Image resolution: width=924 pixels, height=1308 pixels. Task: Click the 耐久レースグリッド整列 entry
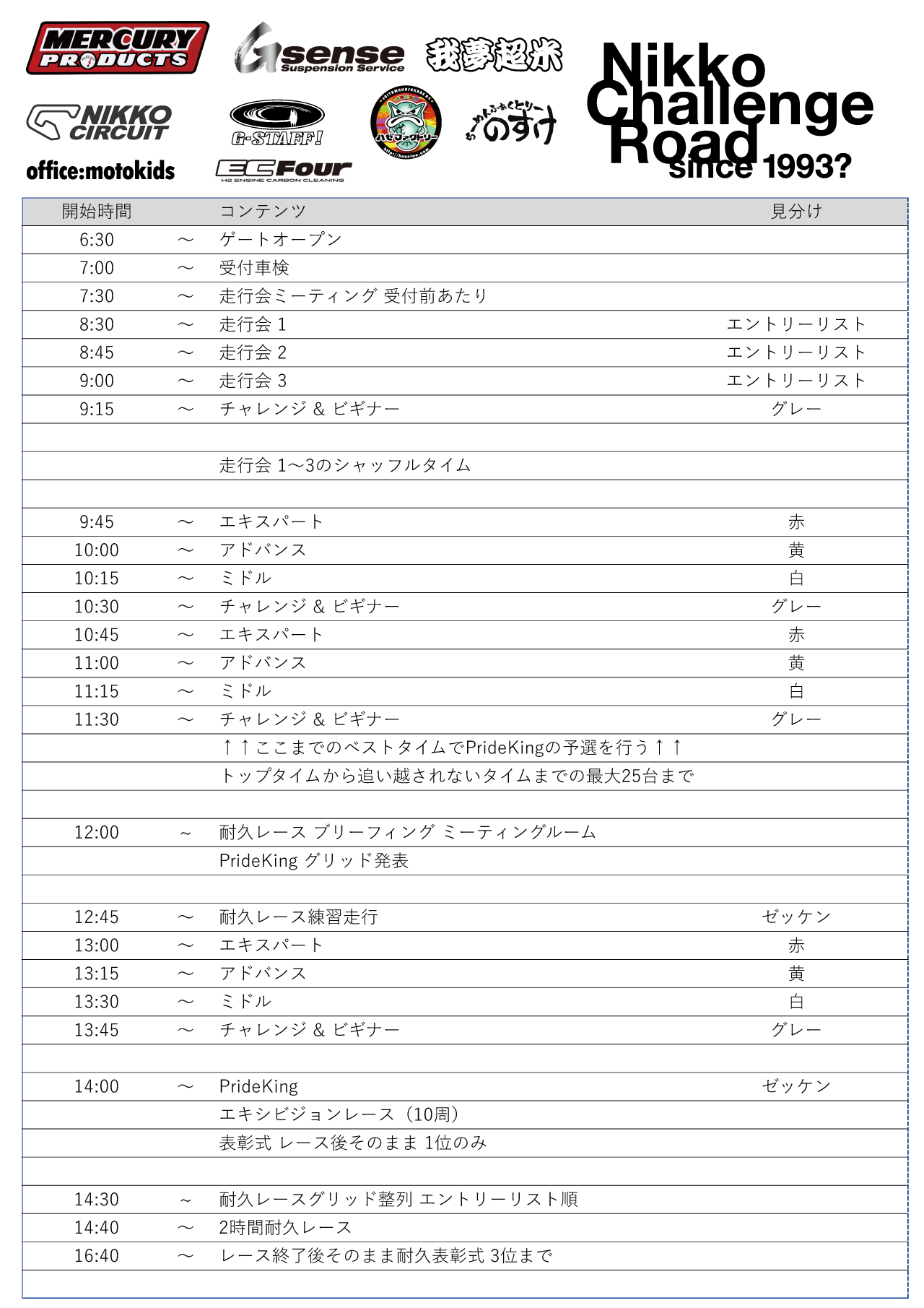click(398, 1199)
